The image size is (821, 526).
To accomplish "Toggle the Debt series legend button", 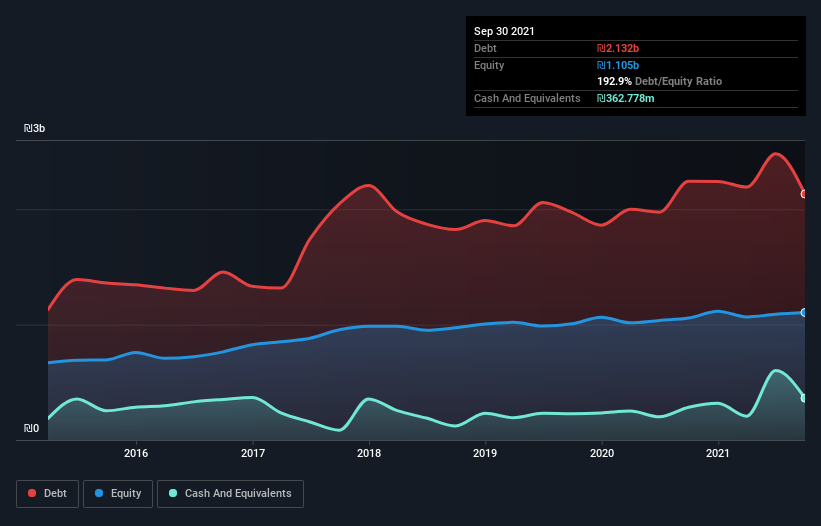I will coord(47,494).
